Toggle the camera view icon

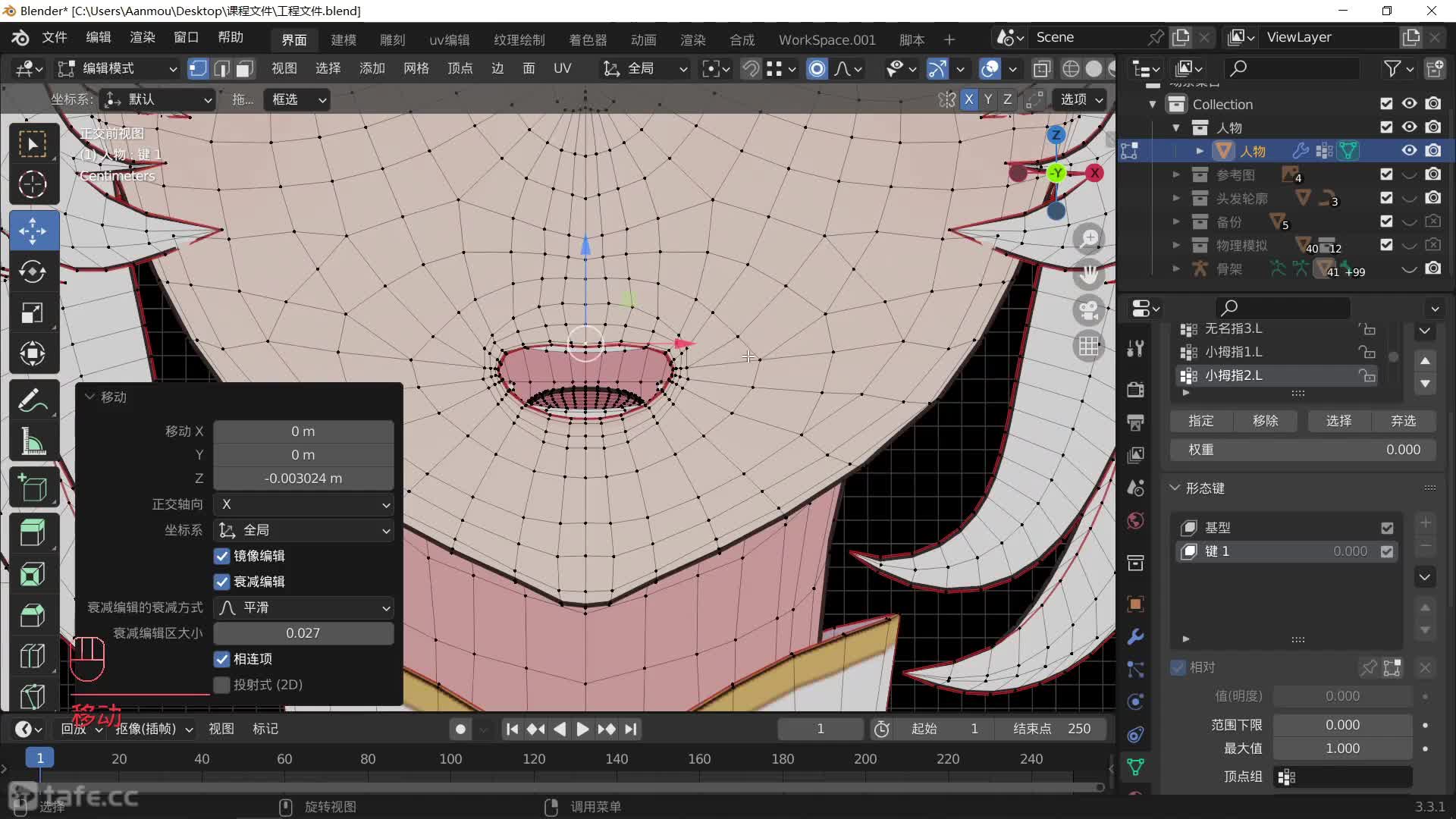(x=1089, y=310)
